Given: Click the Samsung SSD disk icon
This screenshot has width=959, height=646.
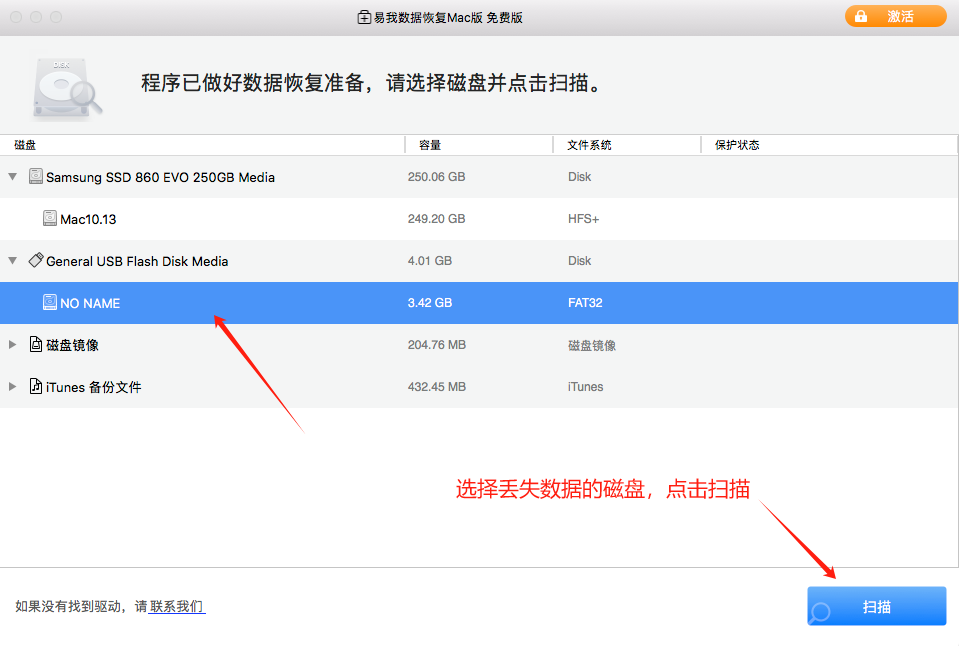Looking at the screenshot, I should coord(36,177).
